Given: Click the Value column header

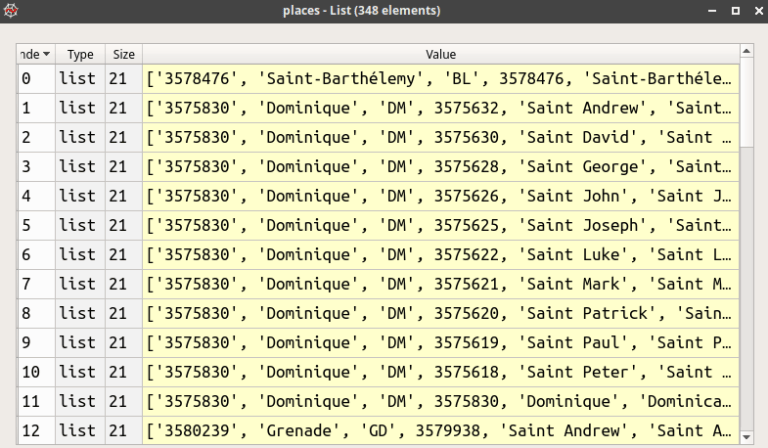Looking at the screenshot, I should [441, 54].
